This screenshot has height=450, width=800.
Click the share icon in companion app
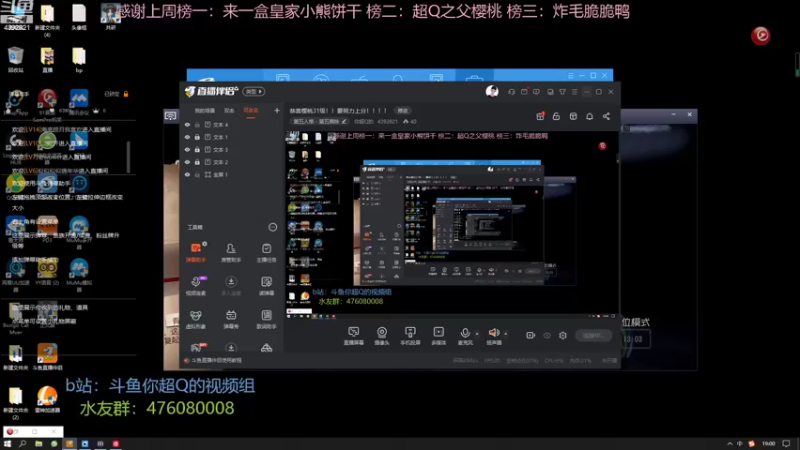point(606,116)
